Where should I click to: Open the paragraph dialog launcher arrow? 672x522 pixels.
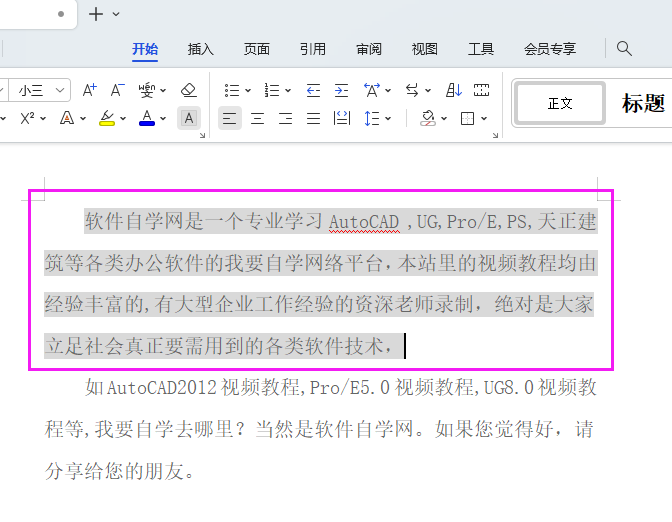tap(495, 135)
